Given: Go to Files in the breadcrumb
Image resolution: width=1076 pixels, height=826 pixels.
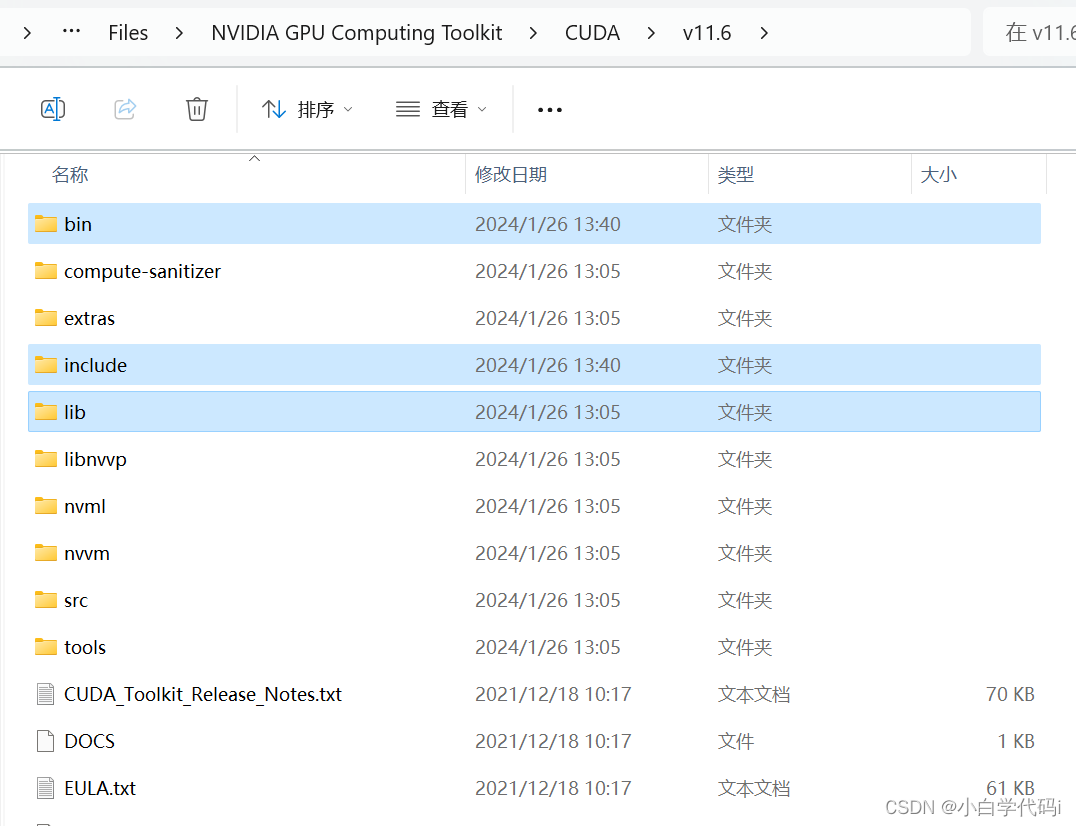Looking at the screenshot, I should tap(128, 32).
